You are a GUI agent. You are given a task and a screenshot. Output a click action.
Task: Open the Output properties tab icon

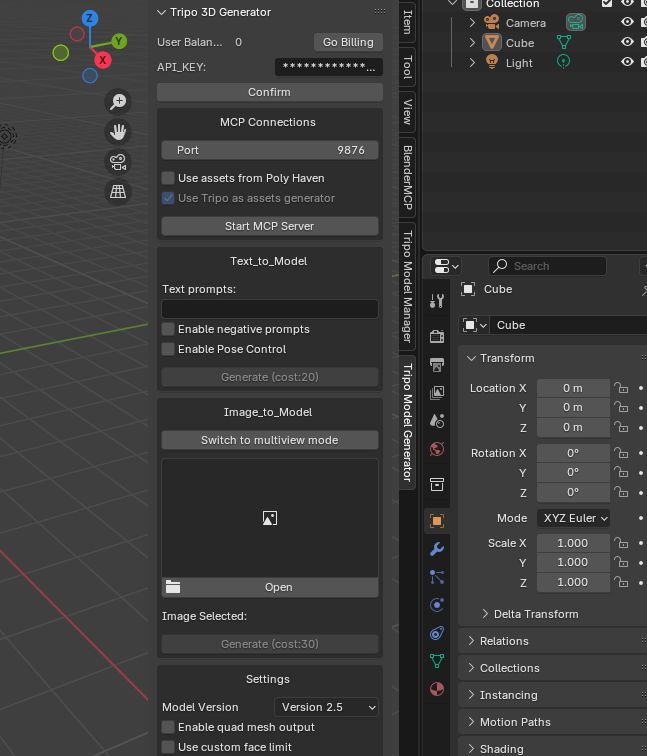pos(437,364)
